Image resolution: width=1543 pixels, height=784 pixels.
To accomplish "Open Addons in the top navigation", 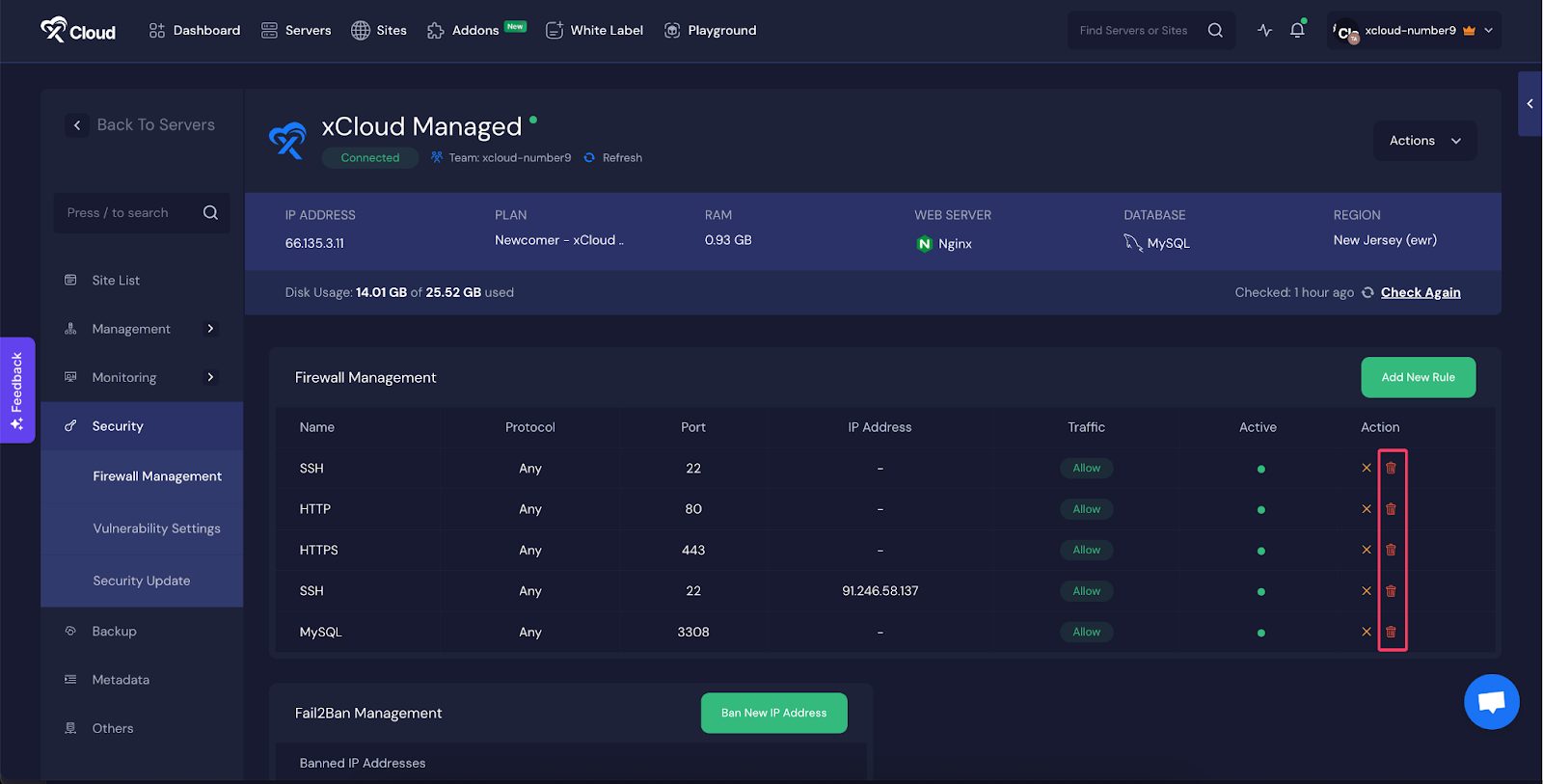I will click(475, 31).
